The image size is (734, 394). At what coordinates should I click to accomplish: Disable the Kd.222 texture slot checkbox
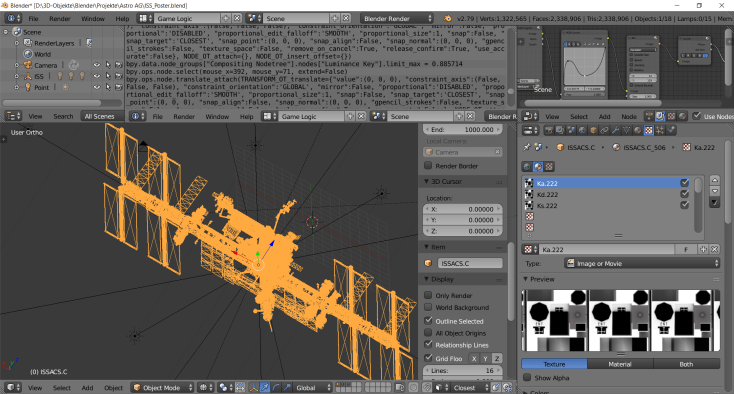coord(684,194)
